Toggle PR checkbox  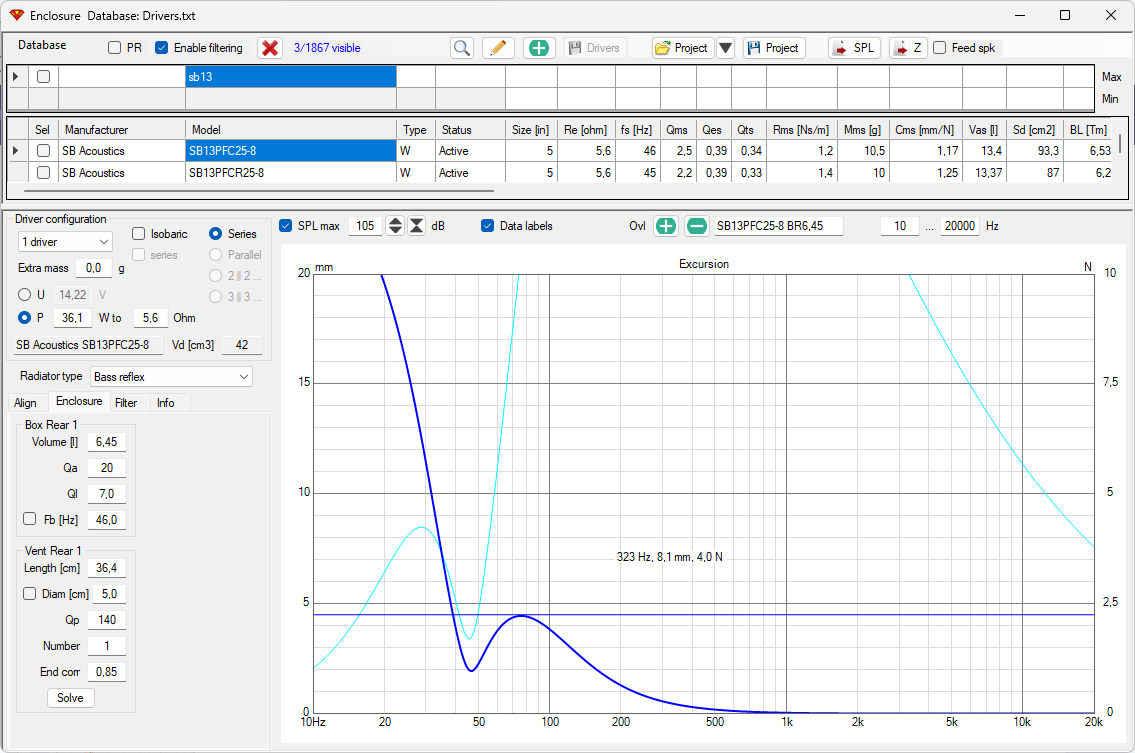(114, 48)
